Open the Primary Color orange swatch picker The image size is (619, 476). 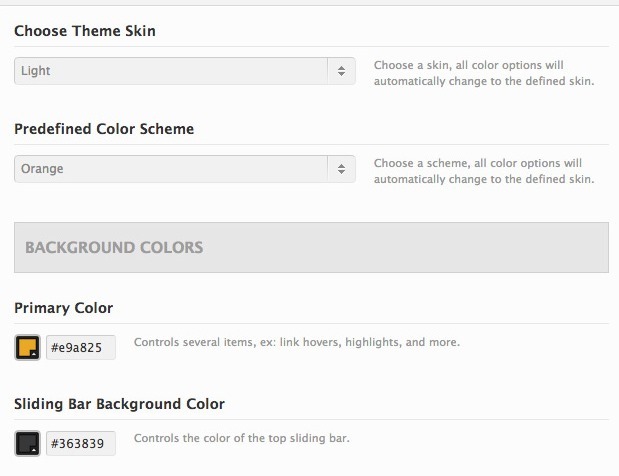click(27, 347)
